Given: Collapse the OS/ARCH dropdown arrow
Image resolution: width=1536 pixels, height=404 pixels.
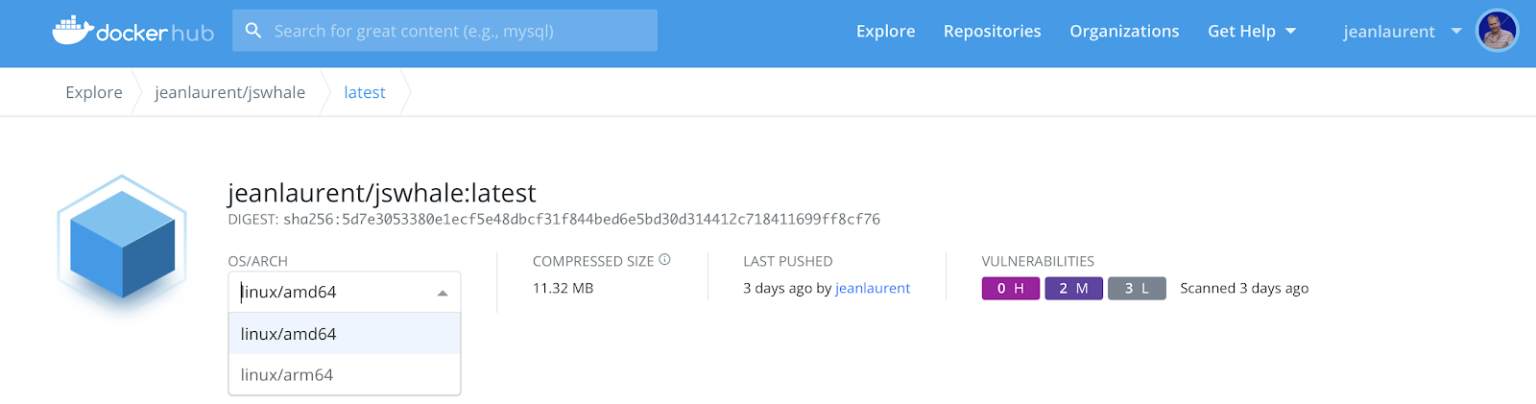Looking at the screenshot, I should [x=442, y=293].
